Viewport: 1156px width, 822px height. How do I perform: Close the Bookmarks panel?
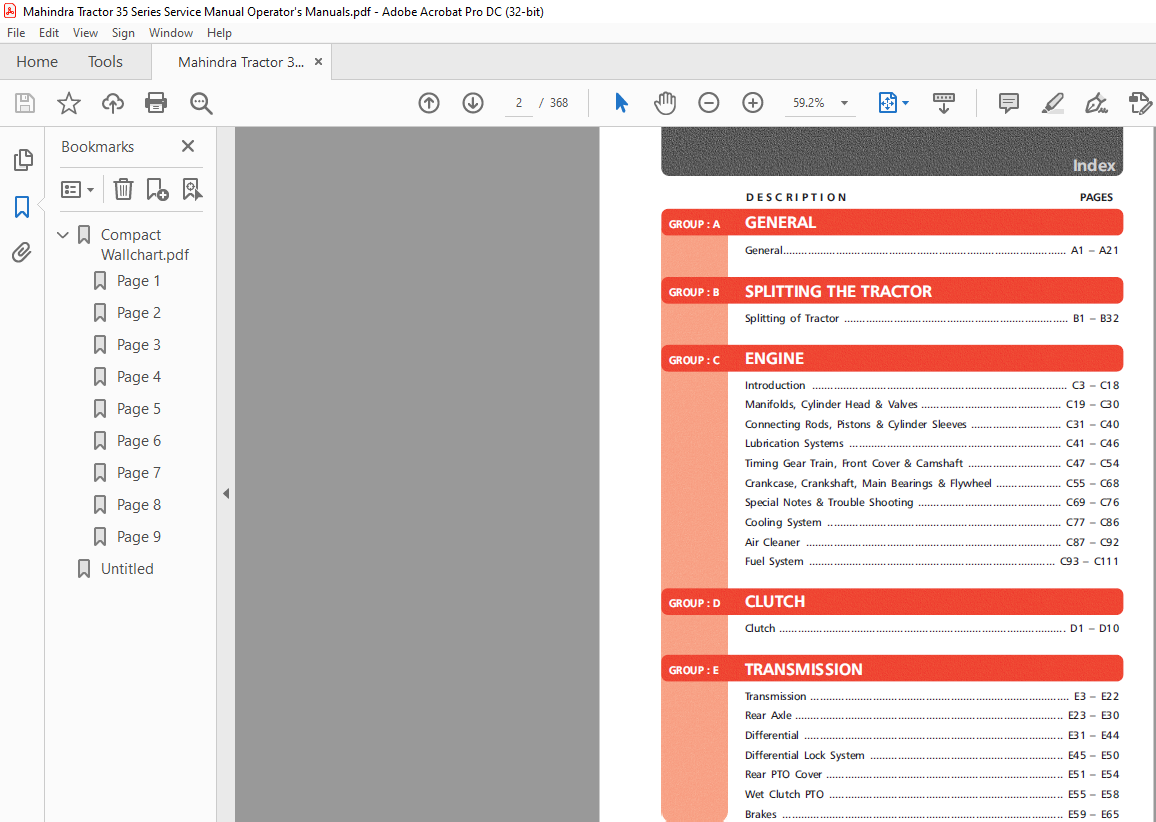click(x=188, y=146)
